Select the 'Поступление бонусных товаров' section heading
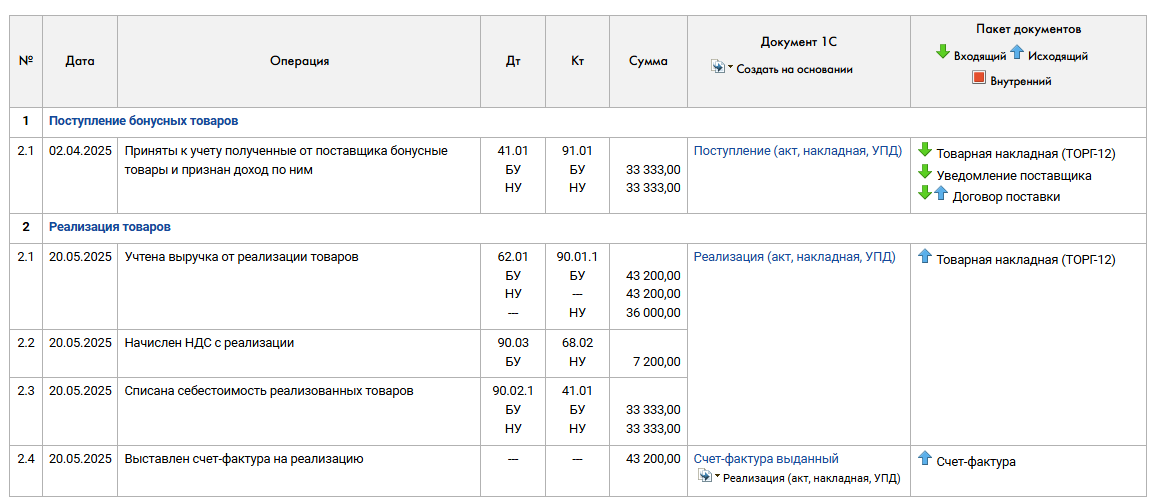This screenshot has width=1158, height=504. coord(143,121)
